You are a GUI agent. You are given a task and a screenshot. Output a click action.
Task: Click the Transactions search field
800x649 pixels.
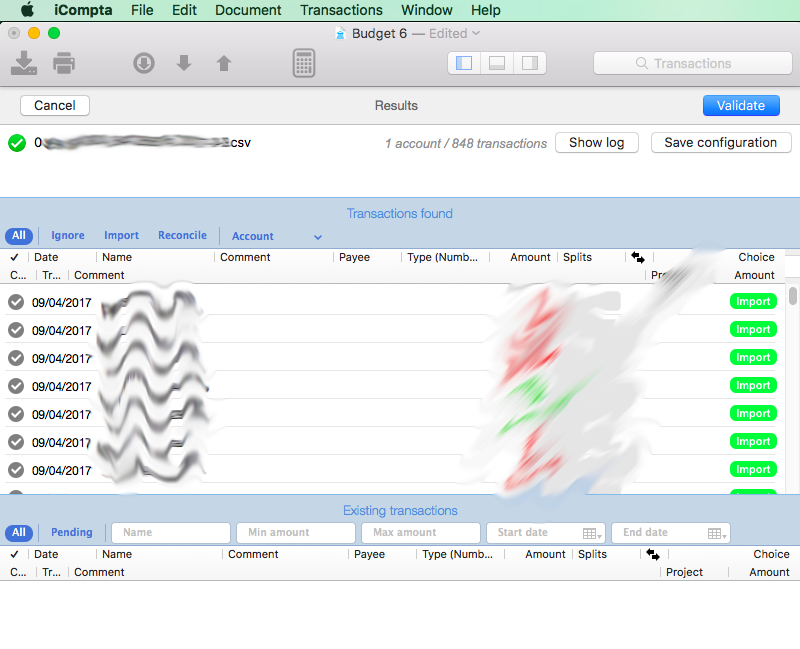click(x=692, y=63)
